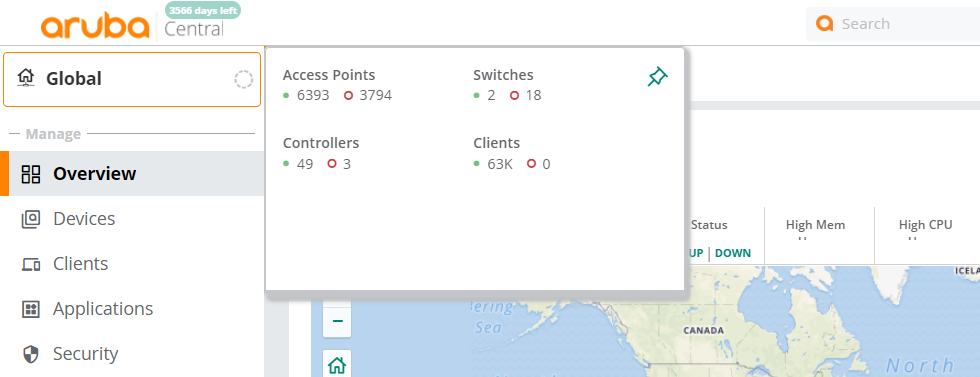Screen dimensions: 980x377
Task: Click the Aruba Central logo
Action: pos(131,26)
